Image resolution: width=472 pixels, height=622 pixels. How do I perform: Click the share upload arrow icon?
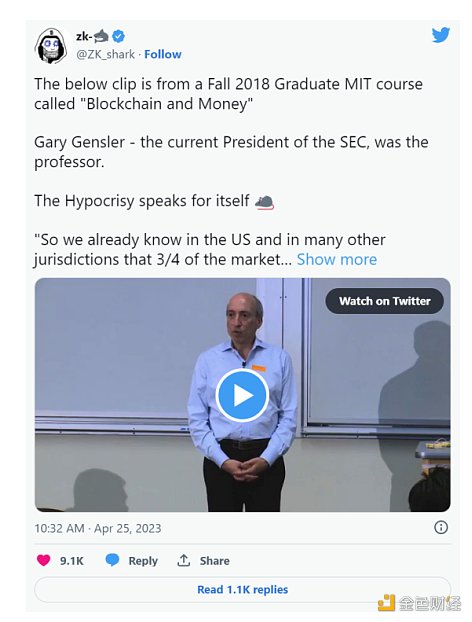[x=183, y=560]
